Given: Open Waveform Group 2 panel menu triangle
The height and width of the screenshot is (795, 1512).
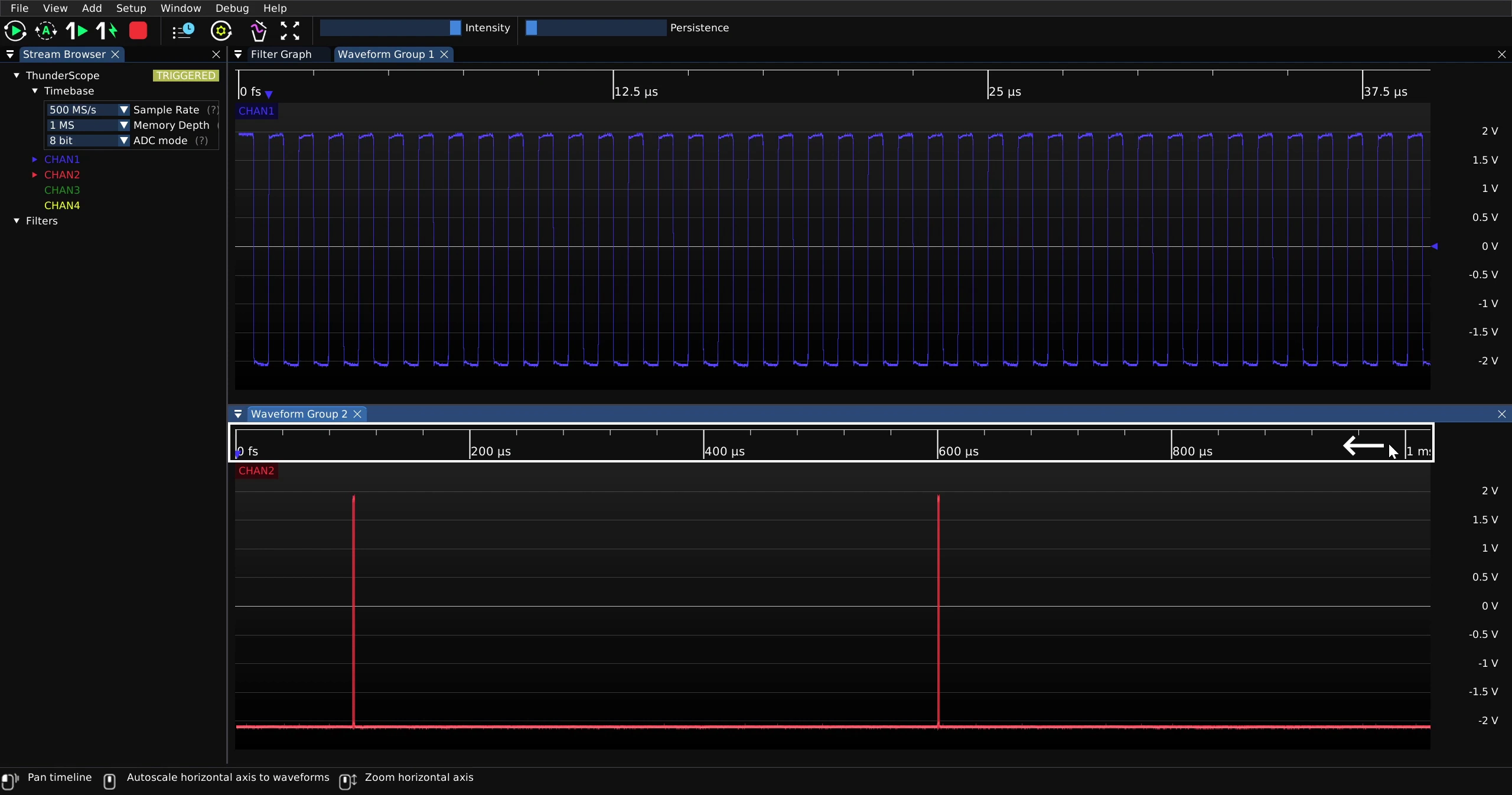Looking at the screenshot, I should click(x=238, y=414).
